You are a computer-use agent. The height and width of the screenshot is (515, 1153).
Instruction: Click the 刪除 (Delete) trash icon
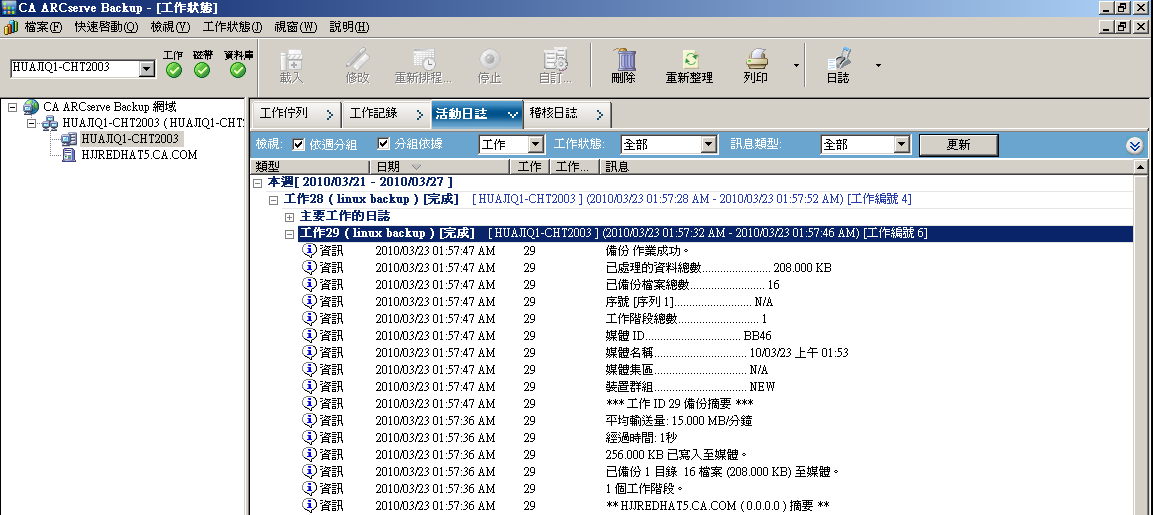coord(623,60)
